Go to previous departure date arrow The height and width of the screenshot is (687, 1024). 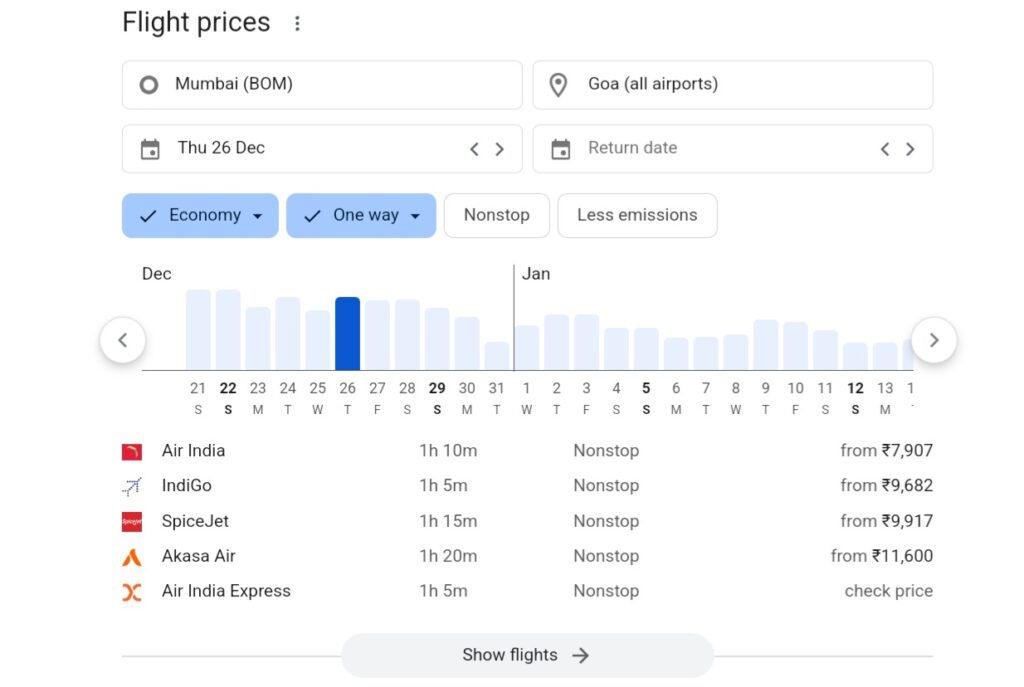(475, 150)
